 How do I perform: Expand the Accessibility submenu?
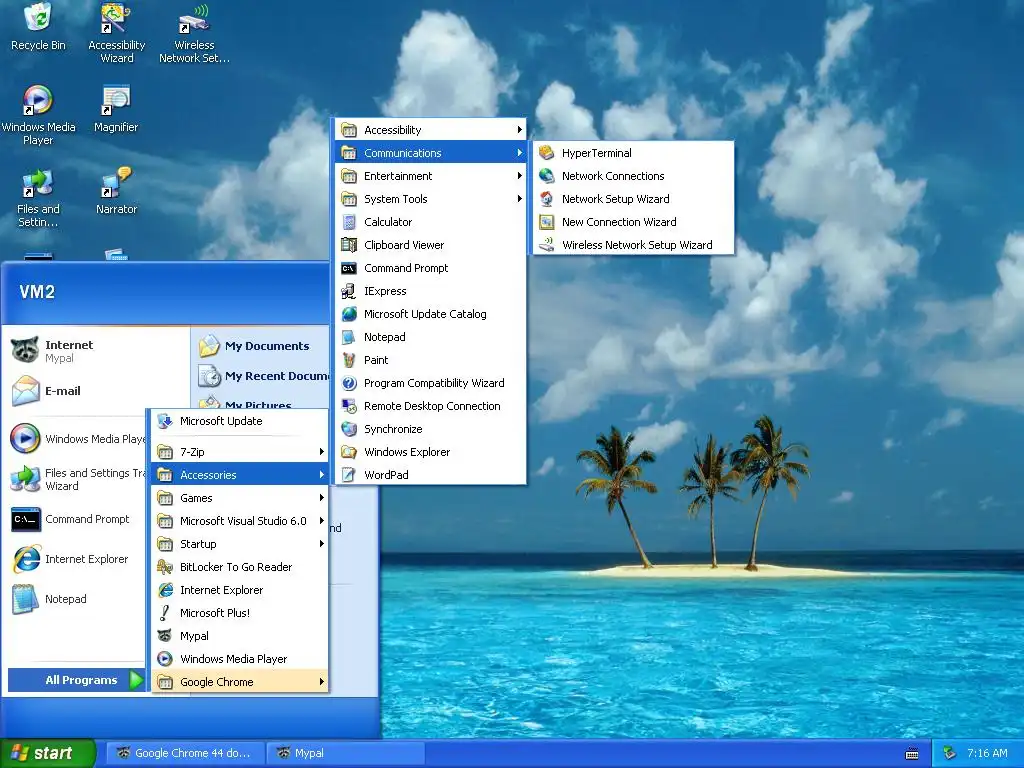tap(430, 130)
